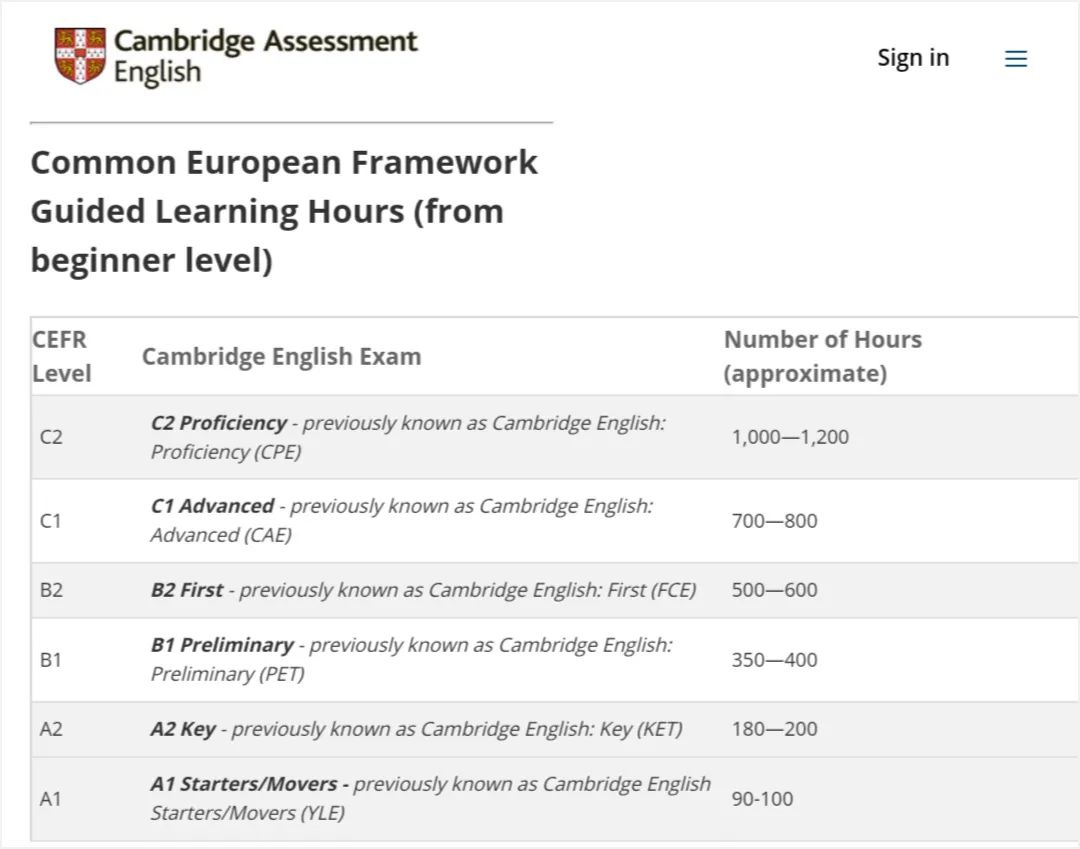Screen dimensions: 1080x849
Task: Select the CEFR Level column header
Action: pyautogui.click(x=61, y=357)
